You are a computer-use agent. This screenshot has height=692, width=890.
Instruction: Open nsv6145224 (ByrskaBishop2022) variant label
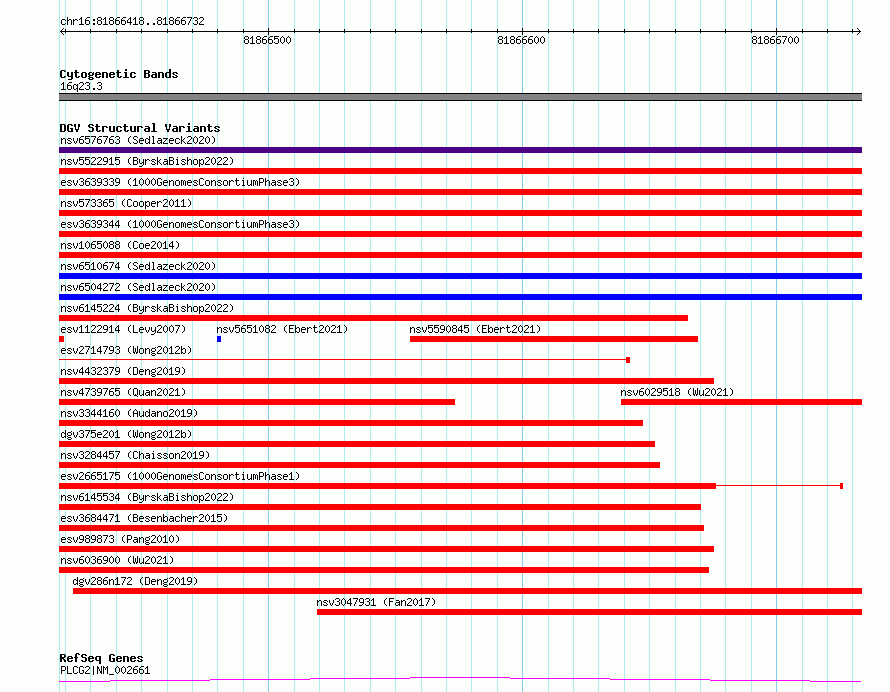click(x=147, y=308)
